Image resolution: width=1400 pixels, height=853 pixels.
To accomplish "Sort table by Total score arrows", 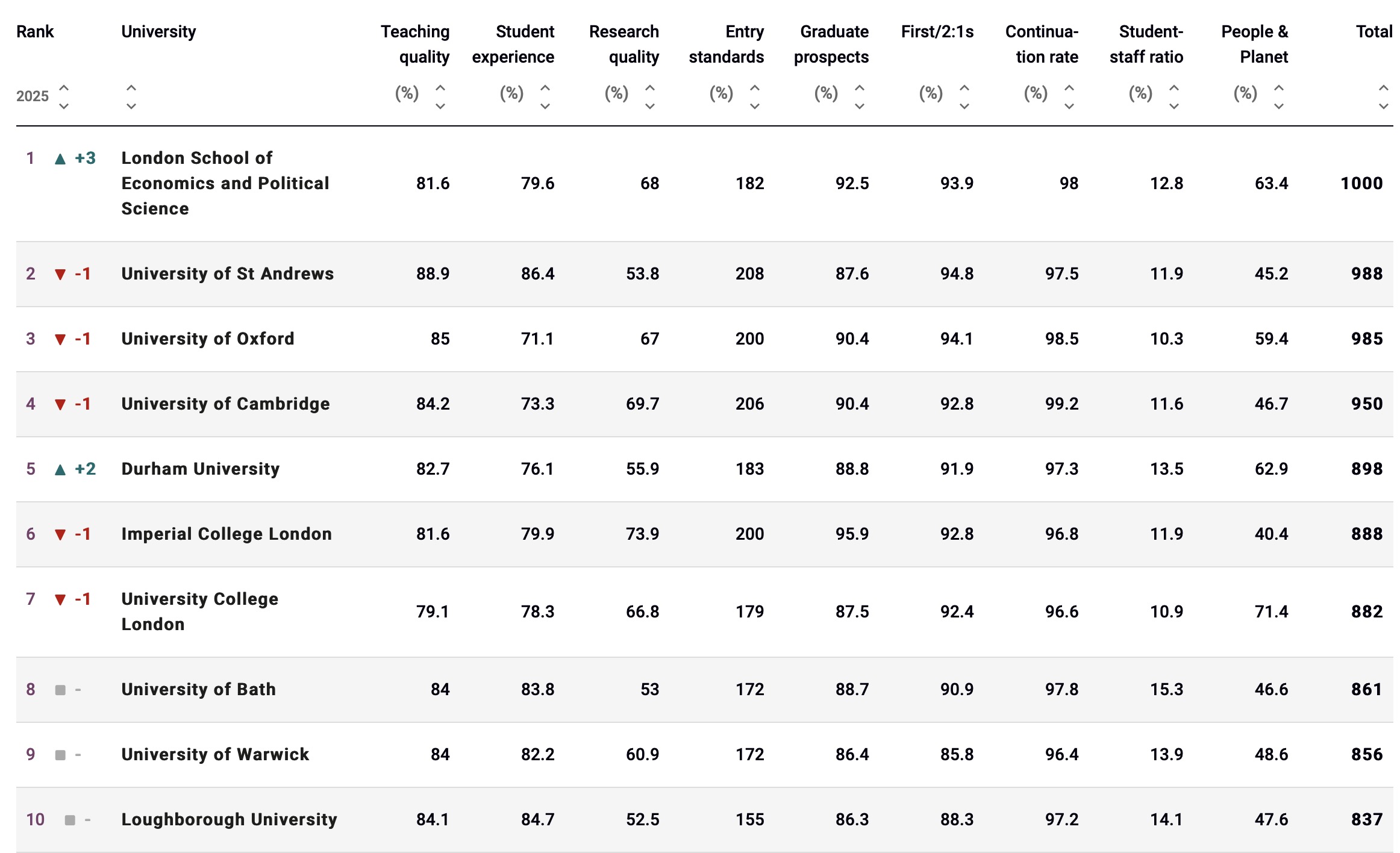I will coord(1384,96).
